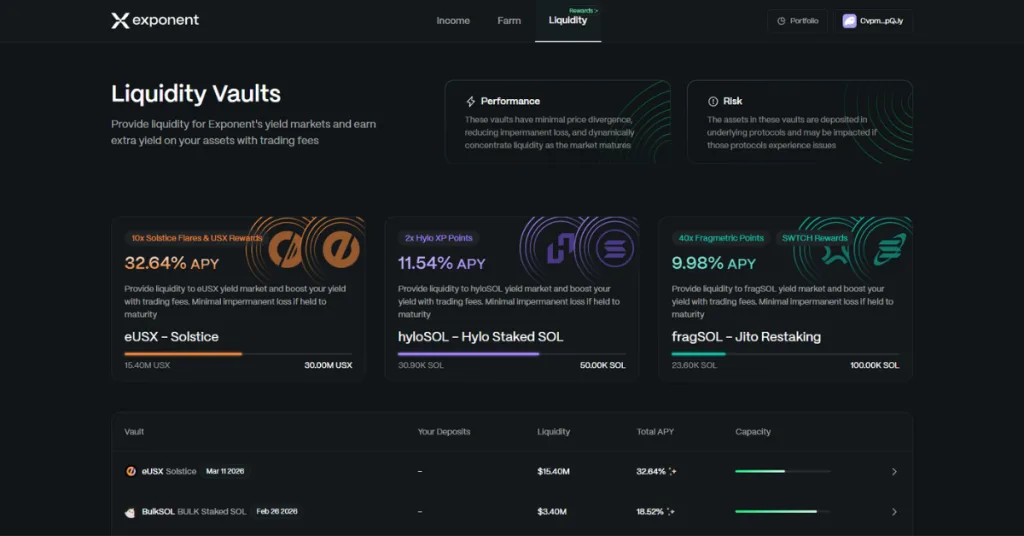Click the Total APY column header
Image resolution: width=1024 pixels, height=536 pixels.
tap(655, 432)
